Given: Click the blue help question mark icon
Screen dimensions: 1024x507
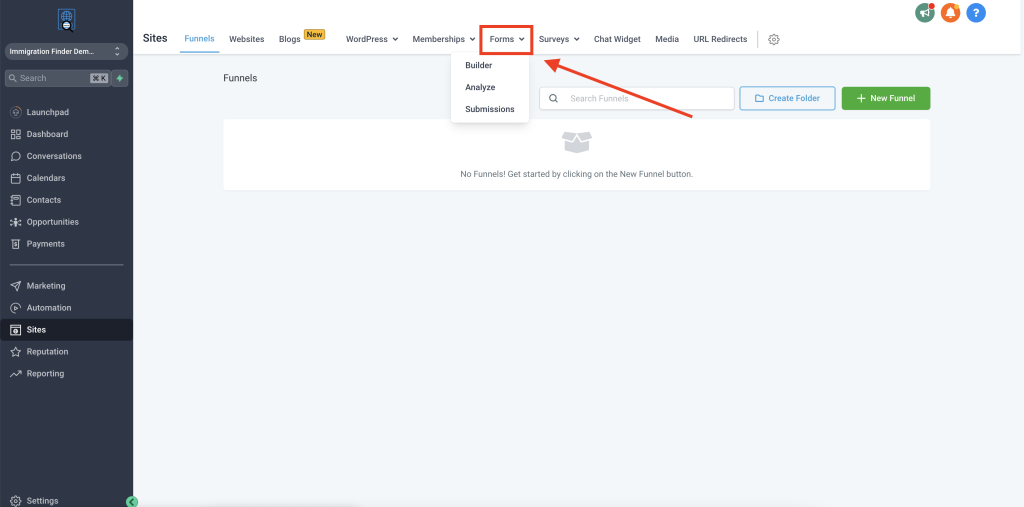Looking at the screenshot, I should (976, 13).
